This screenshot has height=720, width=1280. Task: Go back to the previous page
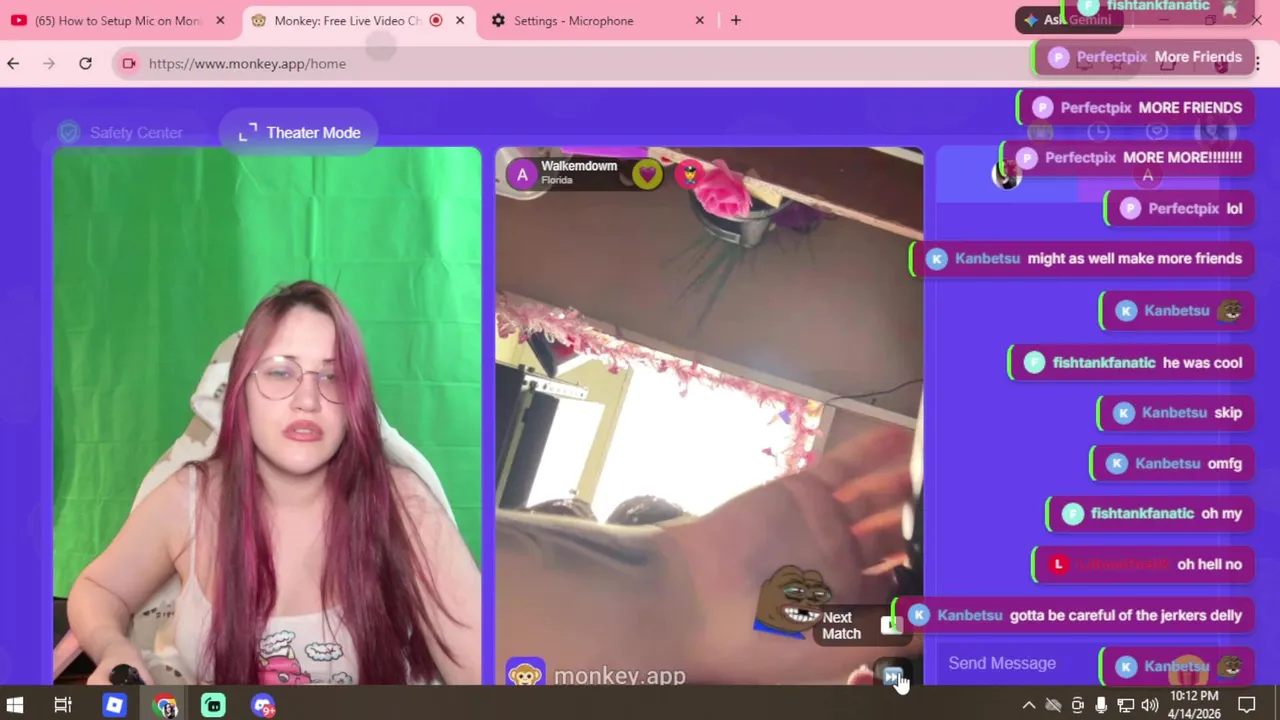tap(13, 63)
